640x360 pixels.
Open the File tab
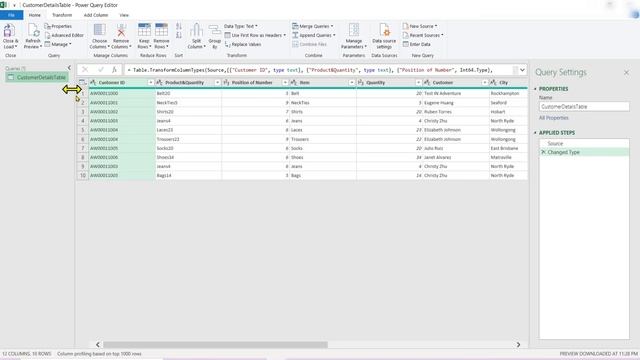pyautogui.click(x=11, y=15)
